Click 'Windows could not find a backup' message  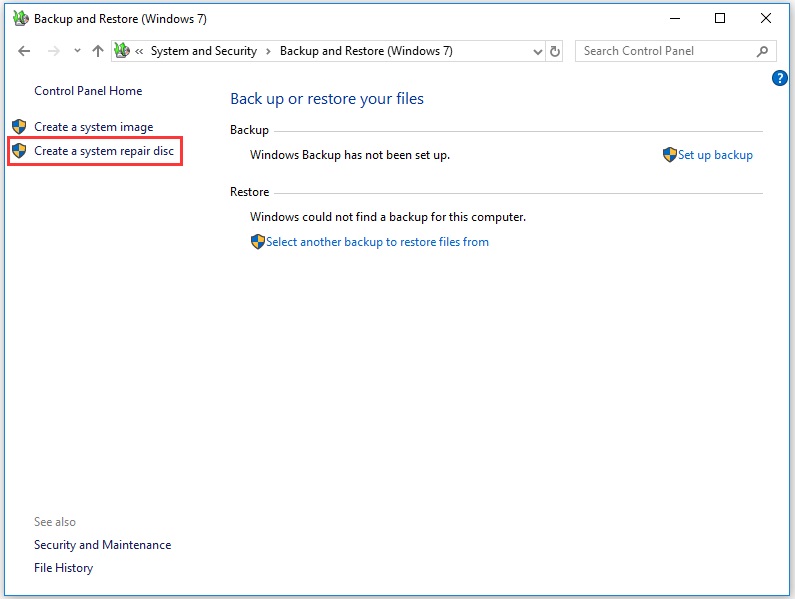[x=388, y=217]
